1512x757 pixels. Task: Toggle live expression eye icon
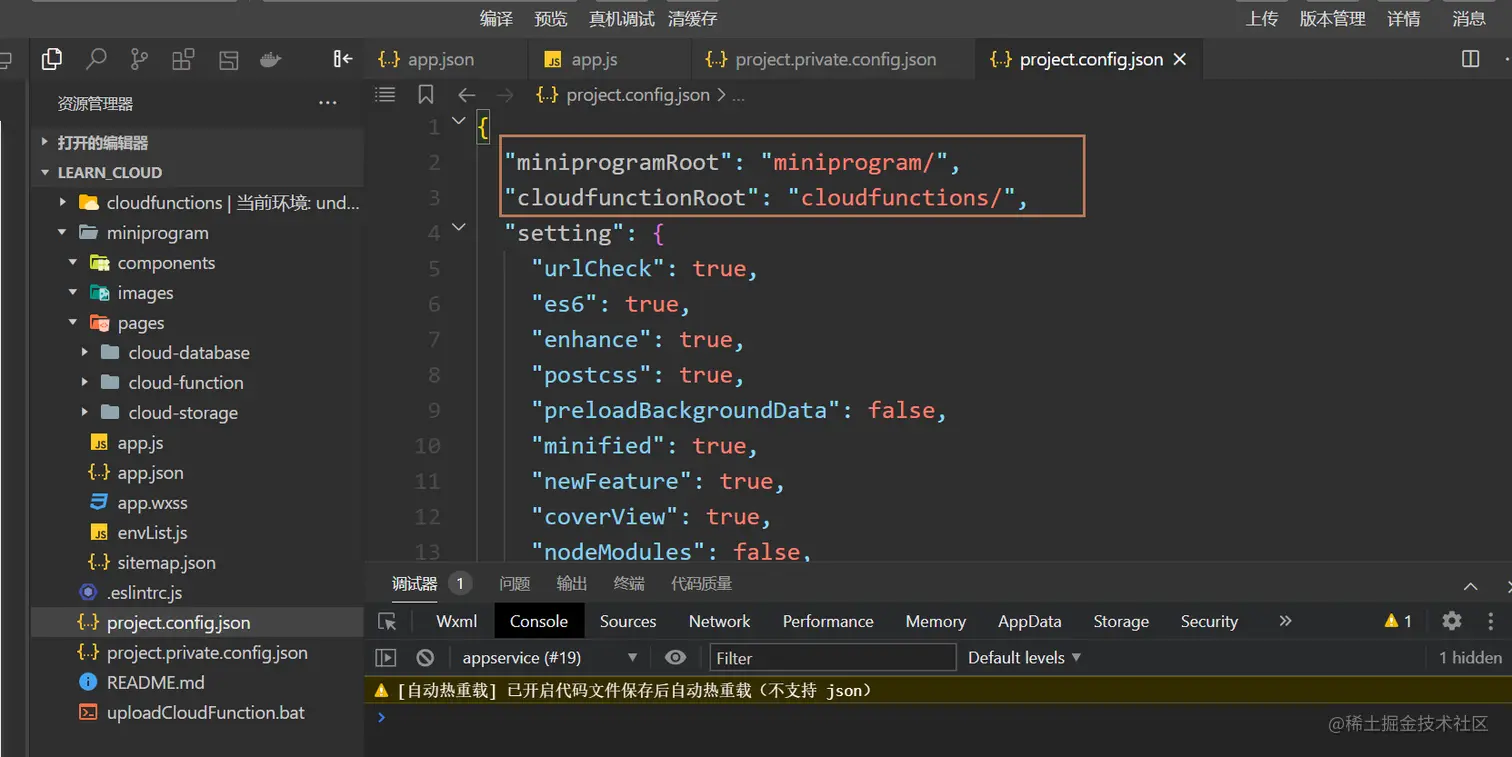coord(675,657)
